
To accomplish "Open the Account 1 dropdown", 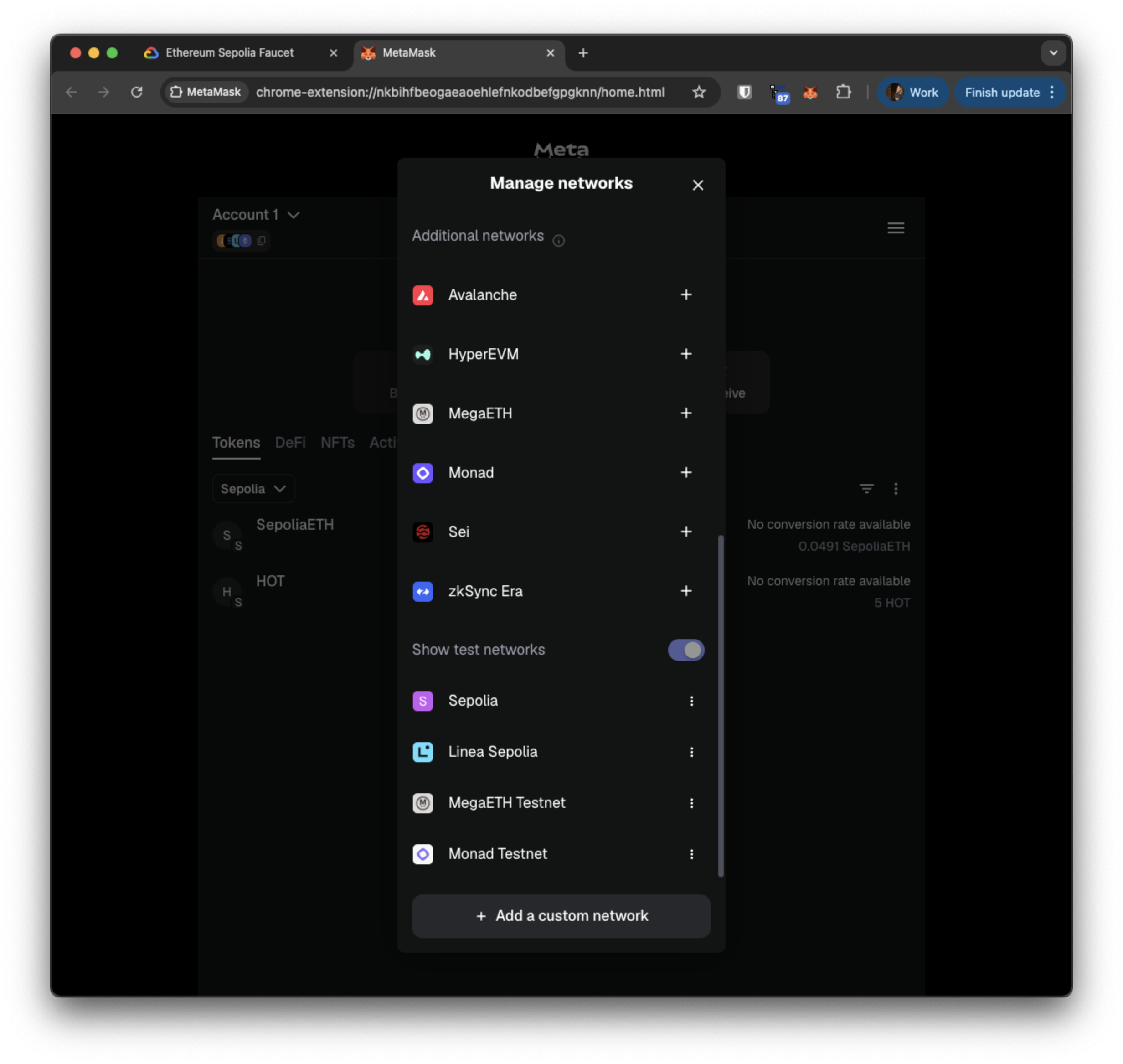I will point(256,215).
